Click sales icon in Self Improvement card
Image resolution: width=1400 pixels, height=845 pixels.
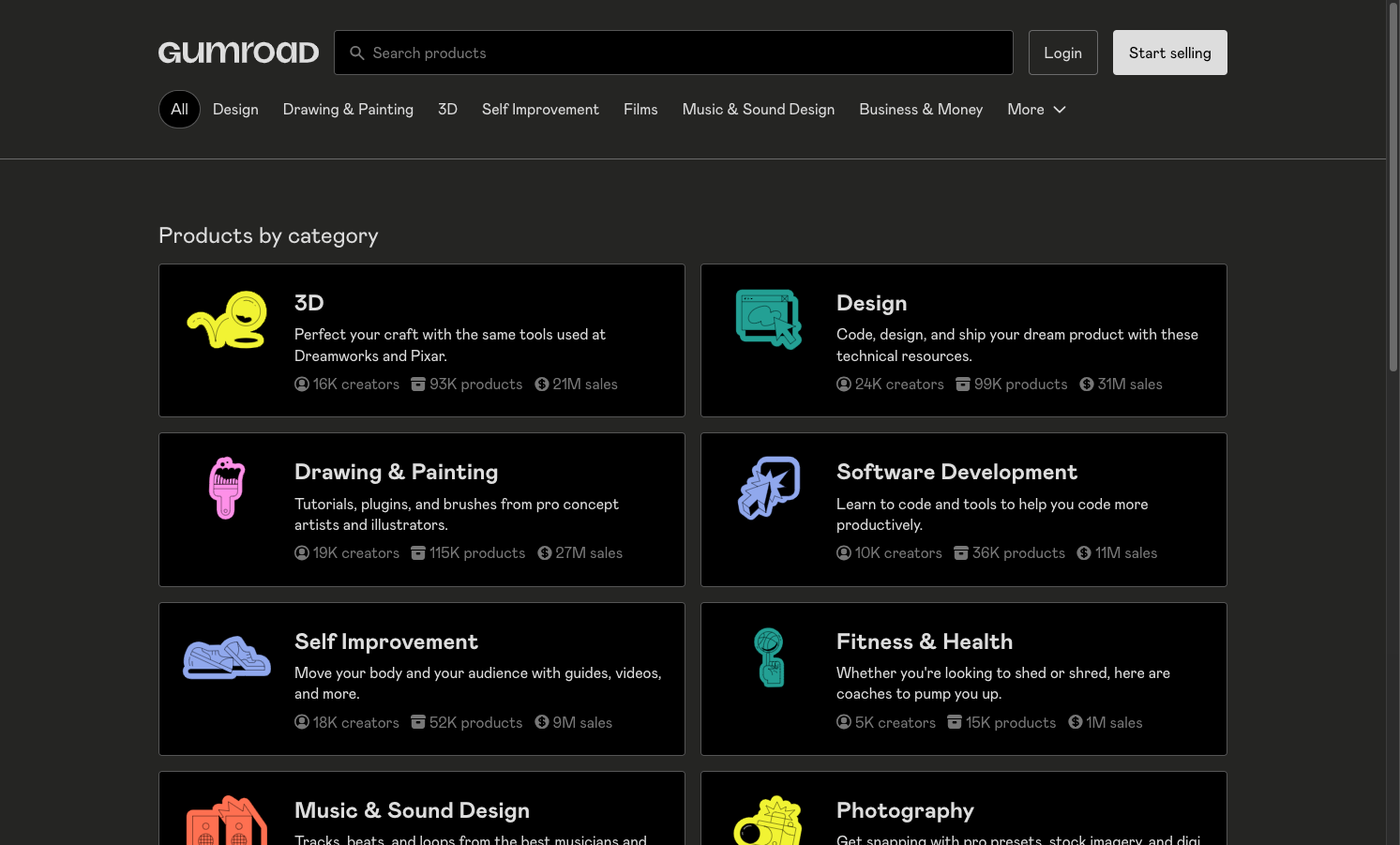coord(542,722)
